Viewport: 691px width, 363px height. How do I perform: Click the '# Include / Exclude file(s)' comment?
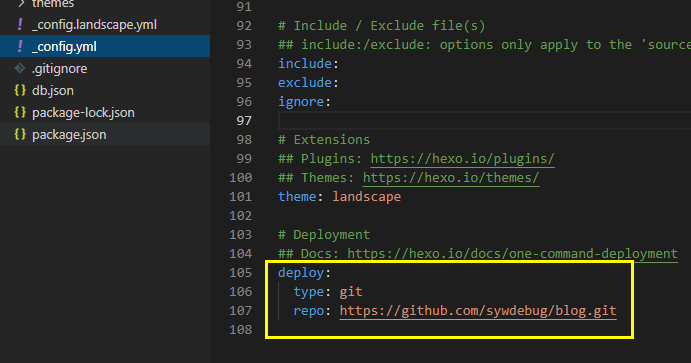click(x=382, y=26)
